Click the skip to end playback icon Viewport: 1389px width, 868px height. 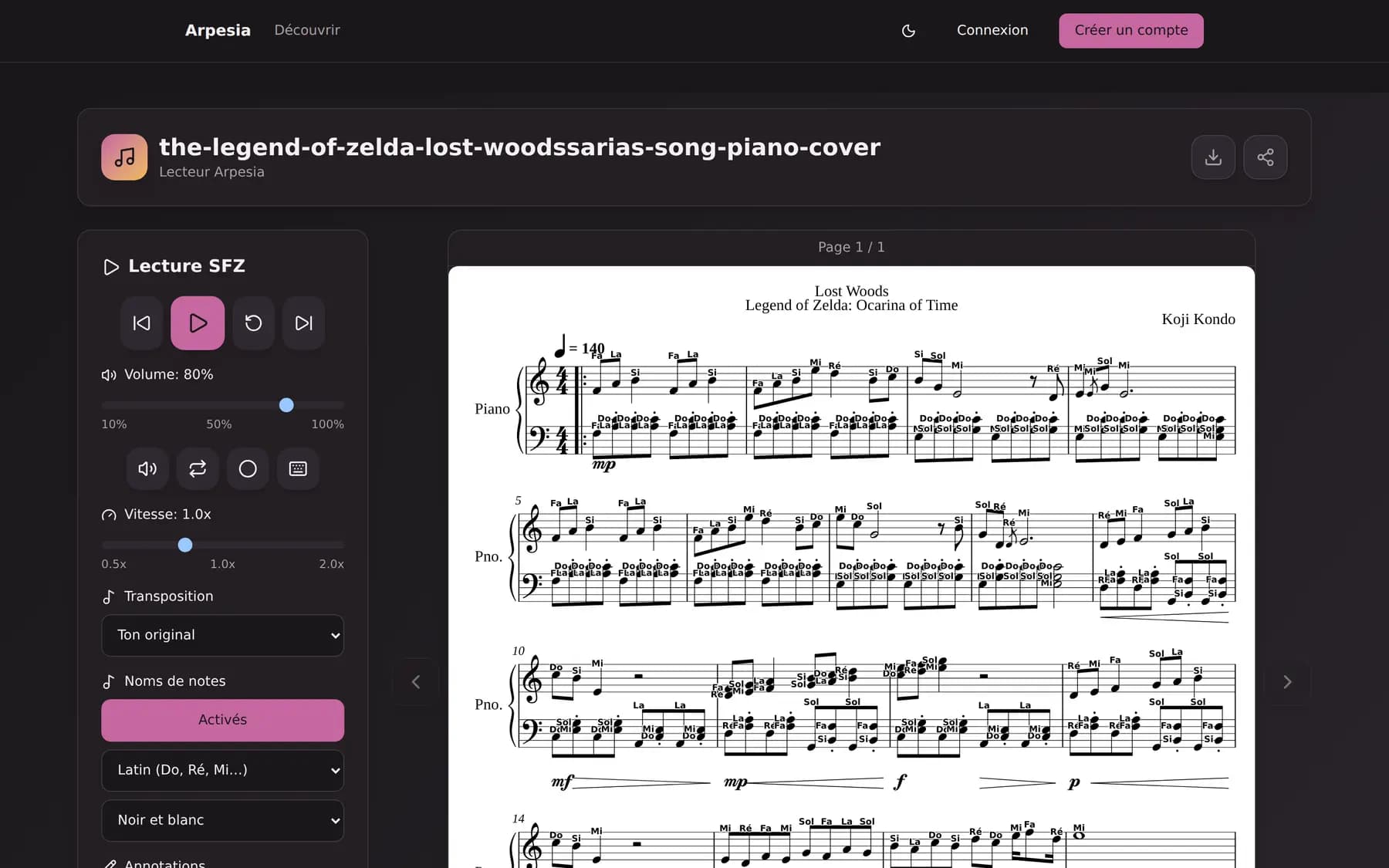click(x=304, y=323)
